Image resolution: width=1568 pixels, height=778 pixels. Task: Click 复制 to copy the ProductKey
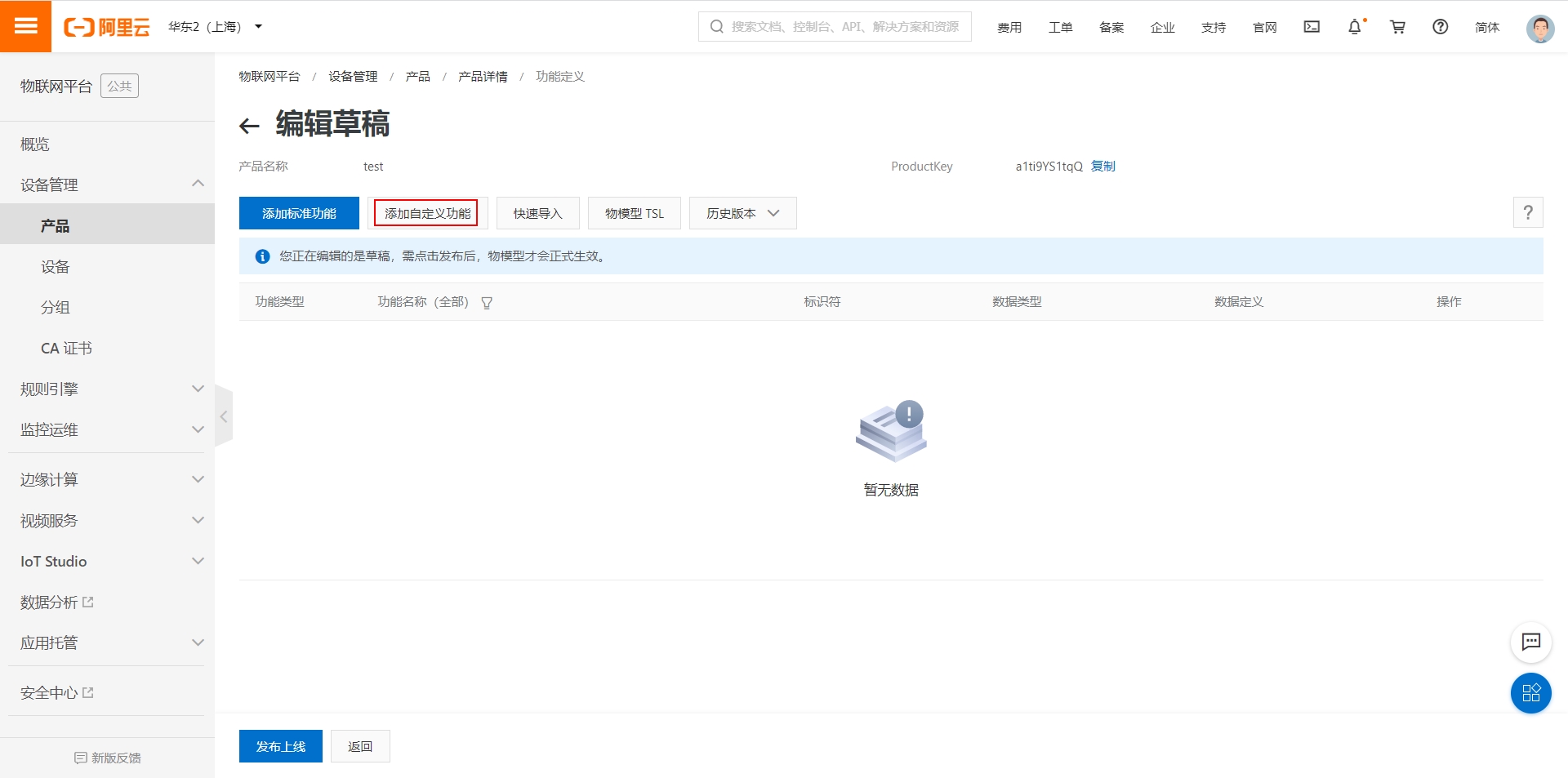[x=1102, y=166]
